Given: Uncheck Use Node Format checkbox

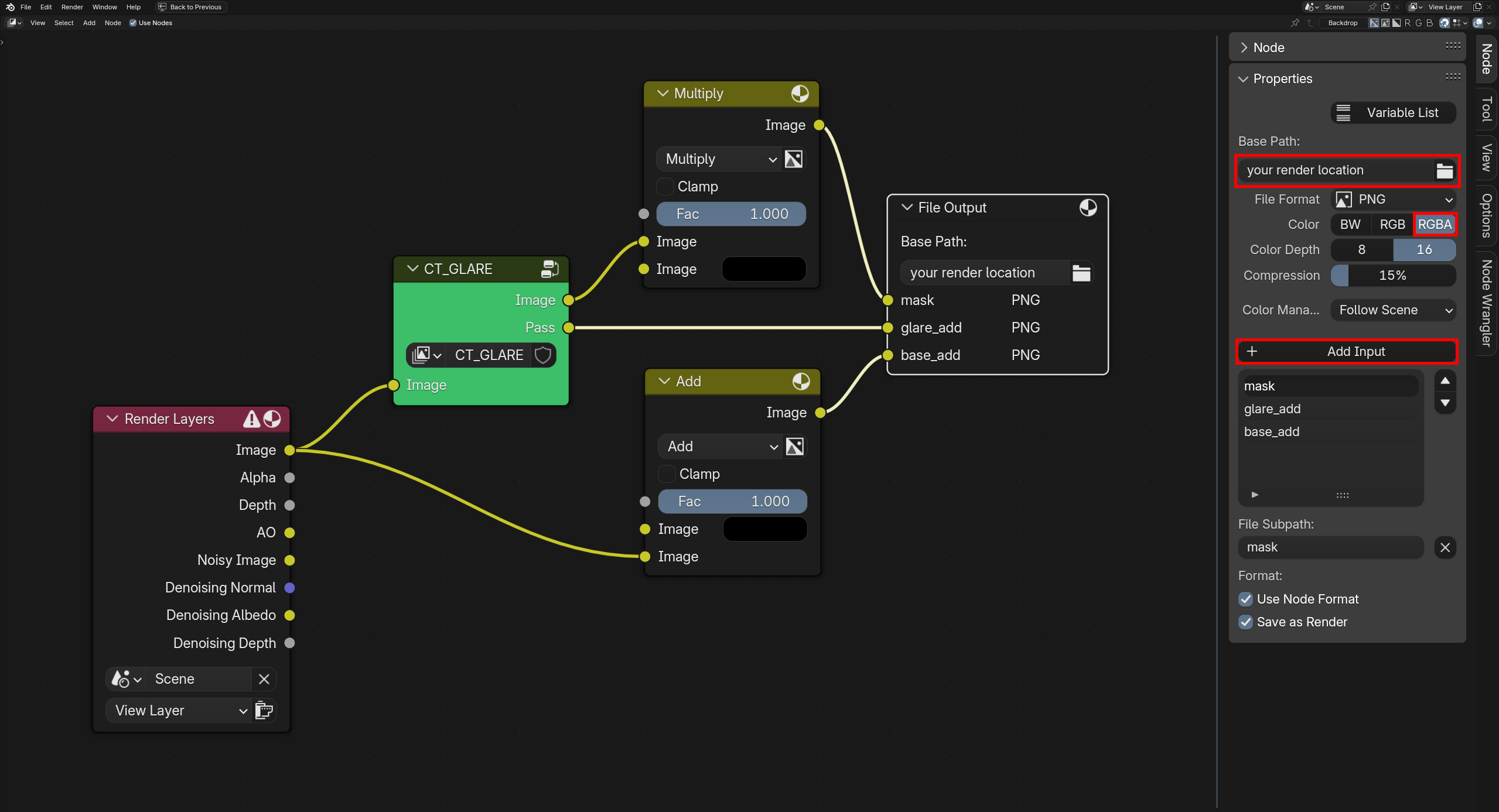Looking at the screenshot, I should (x=1246, y=599).
